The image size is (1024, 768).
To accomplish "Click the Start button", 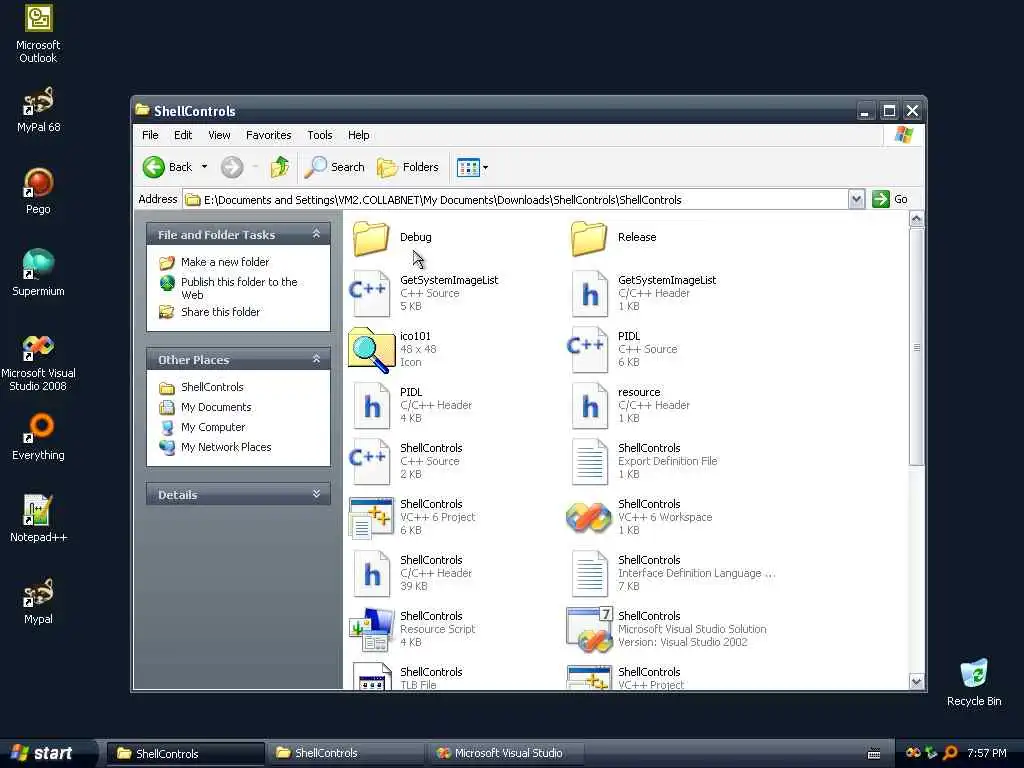I will 44,753.
